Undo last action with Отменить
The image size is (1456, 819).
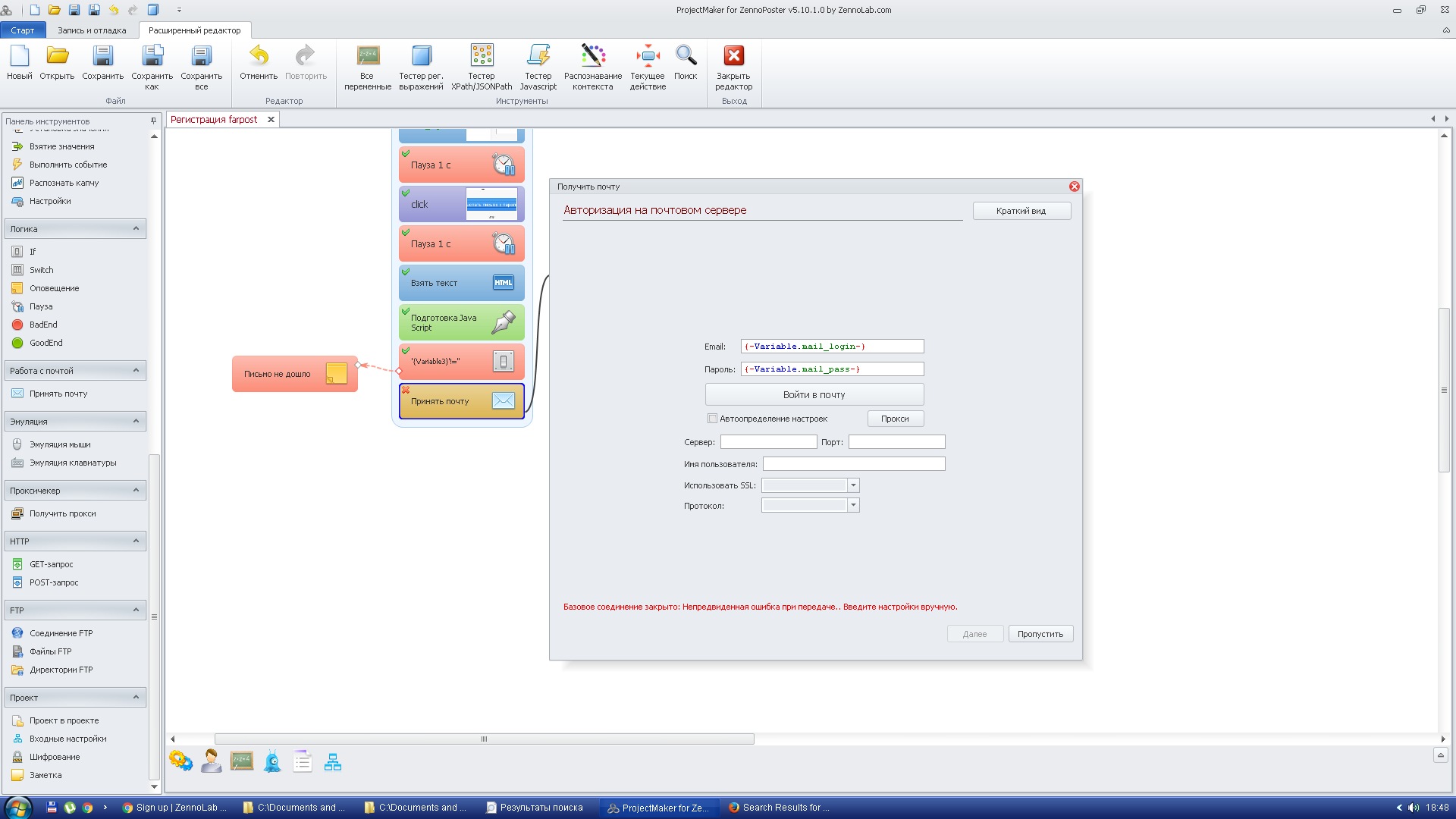pos(259,62)
